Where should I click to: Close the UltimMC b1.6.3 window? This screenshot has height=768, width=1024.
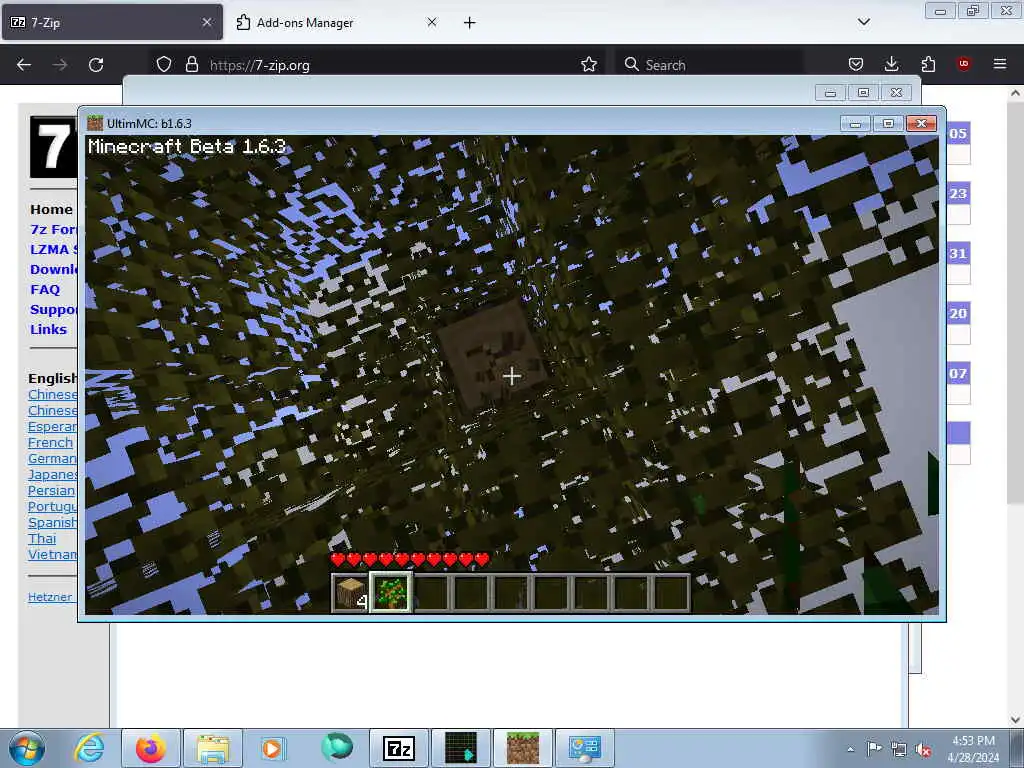(x=921, y=123)
